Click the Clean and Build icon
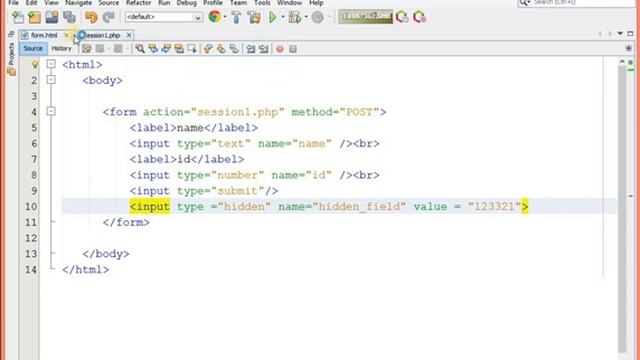This screenshot has height=360, width=640. point(254,17)
